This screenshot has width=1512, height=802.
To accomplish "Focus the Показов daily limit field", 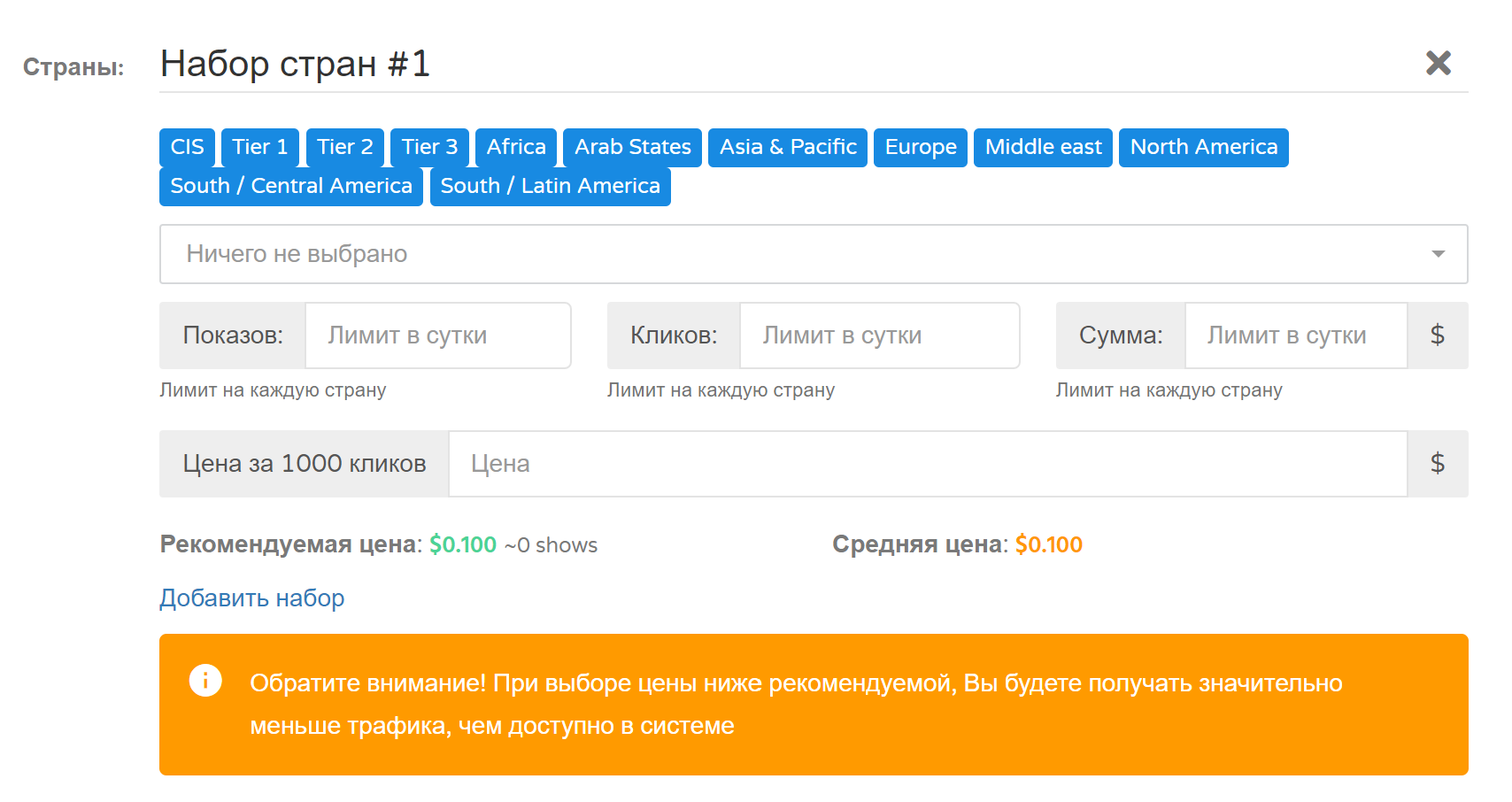I will [x=437, y=335].
